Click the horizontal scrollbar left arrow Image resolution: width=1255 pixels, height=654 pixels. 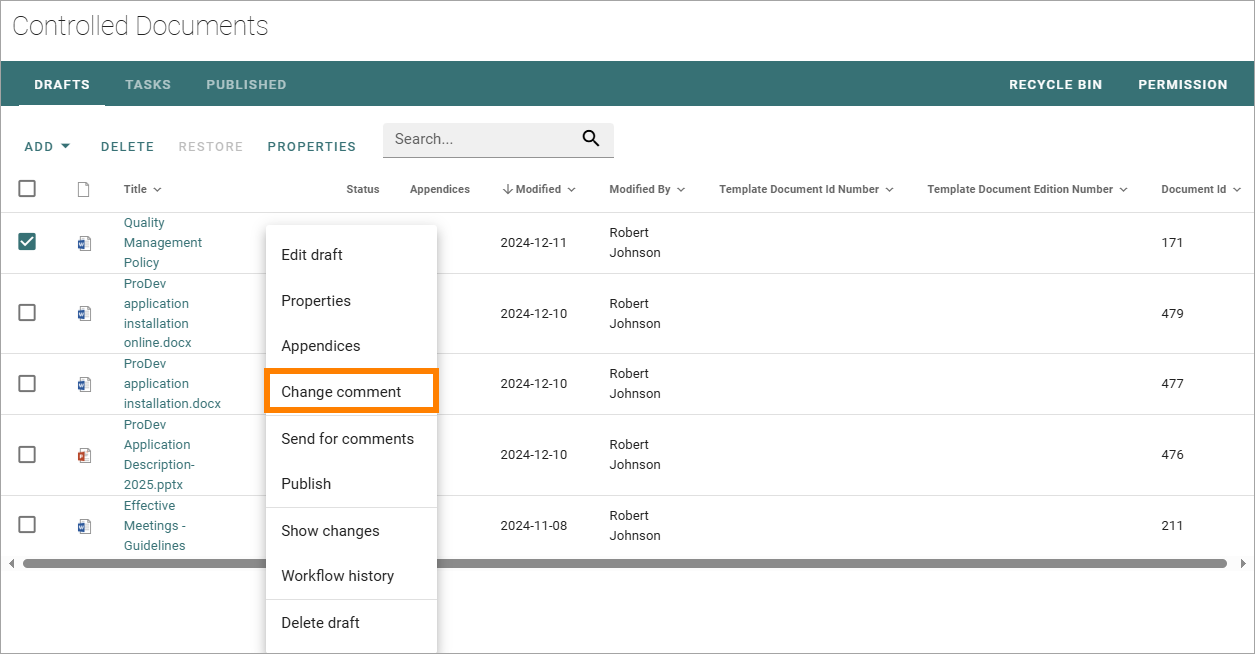pos(12,564)
